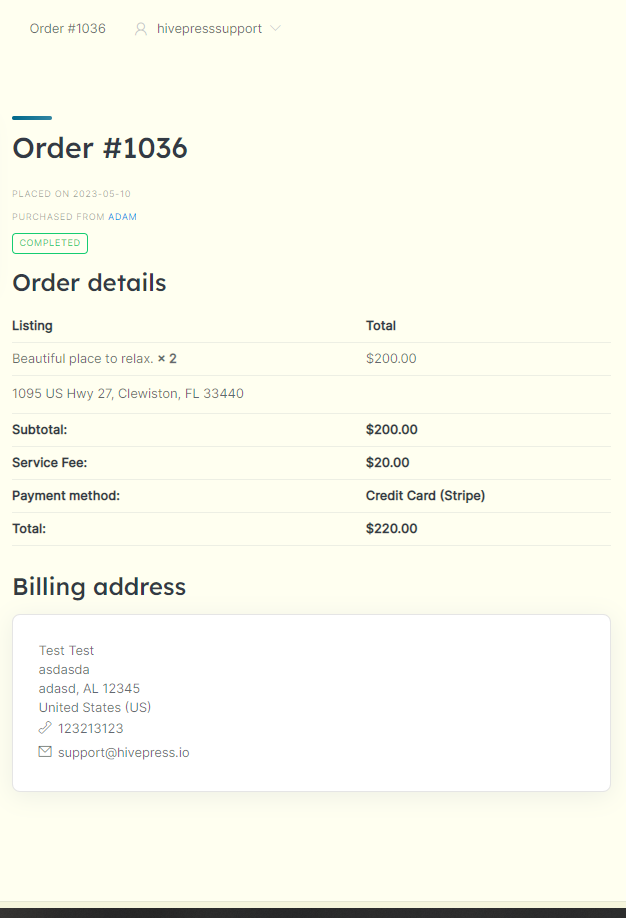Click the Beautiful place to relax listing

coord(83,359)
